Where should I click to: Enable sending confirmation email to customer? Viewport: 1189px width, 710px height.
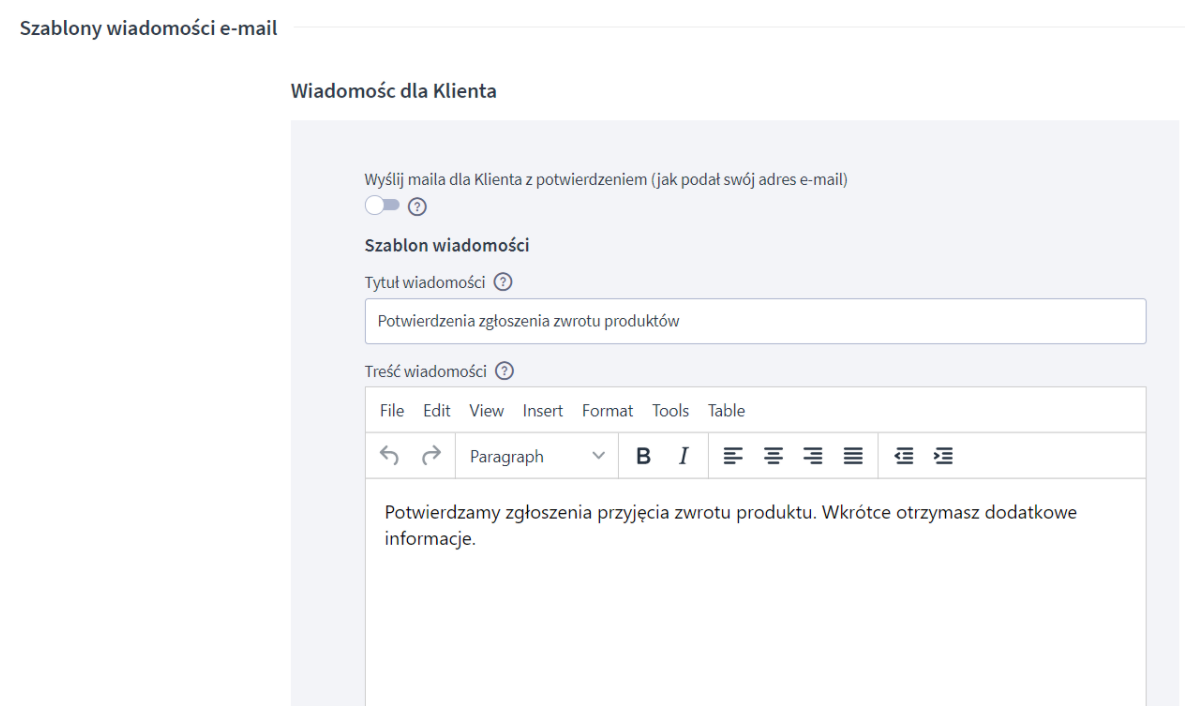(x=382, y=205)
